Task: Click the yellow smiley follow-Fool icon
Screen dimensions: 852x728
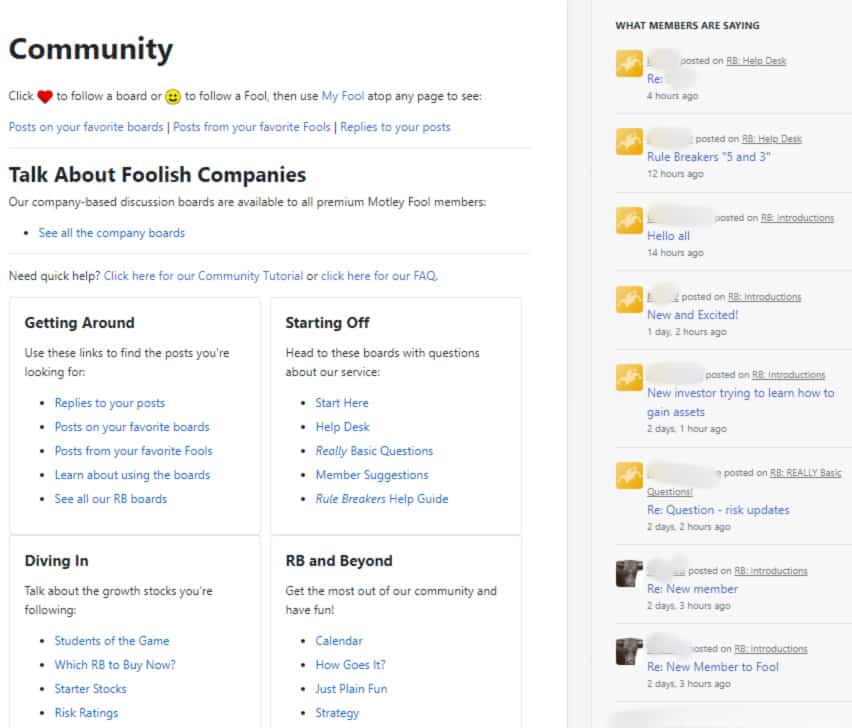Action: 173,97
